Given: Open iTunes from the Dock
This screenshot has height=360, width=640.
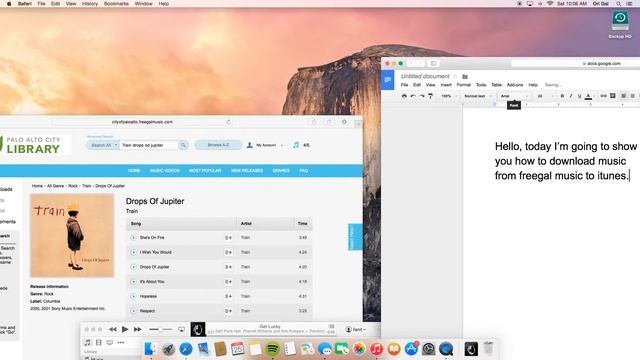Looking at the screenshot, I should pos(376,349).
